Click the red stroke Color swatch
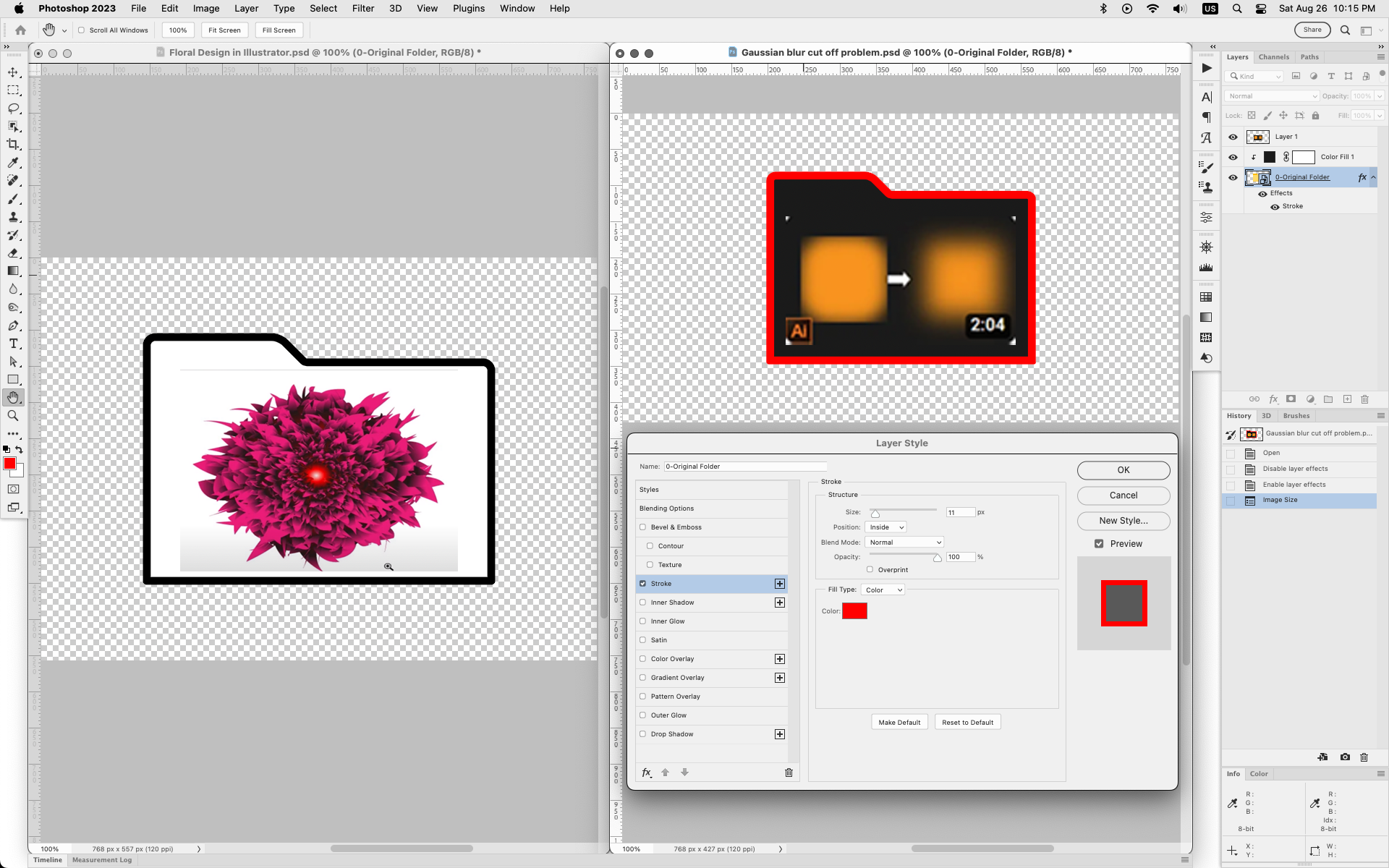Image resolution: width=1389 pixels, height=868 pixels. coord(854,611)
